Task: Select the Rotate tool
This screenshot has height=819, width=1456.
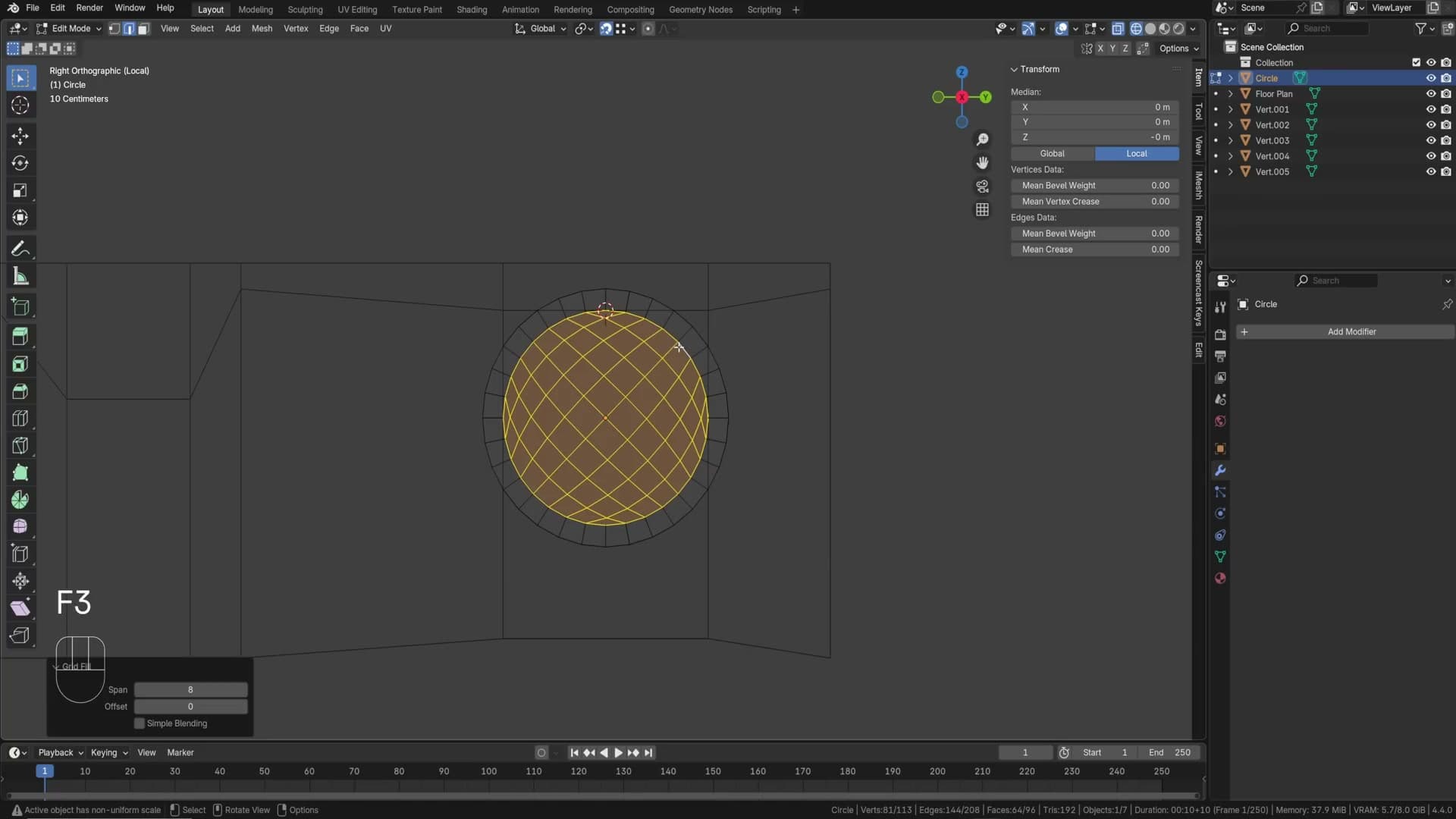Action: pos(20,163)
